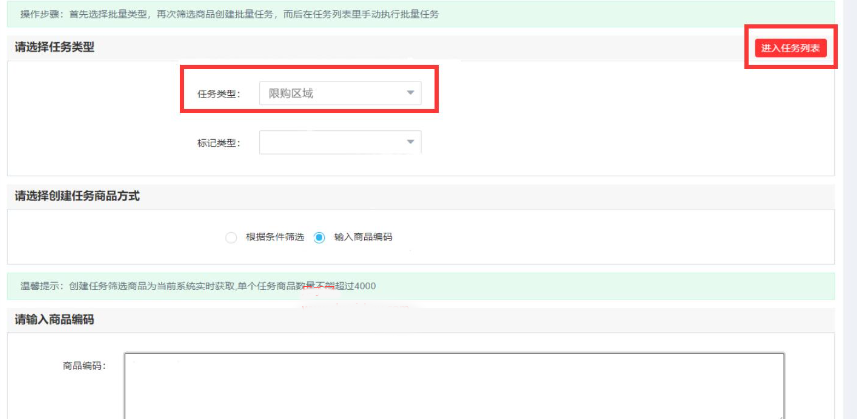
Task: Click the arrow icon in 标记类型 dropdown
Action: click(x=410, y=143)
